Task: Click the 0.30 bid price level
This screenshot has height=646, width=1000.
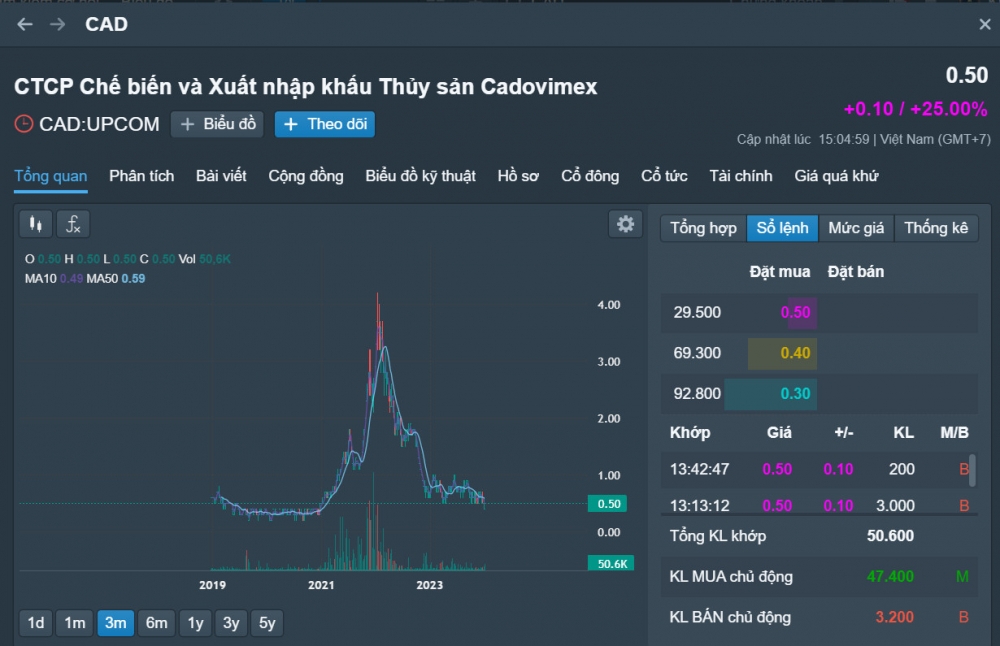Action: [795, 393]
